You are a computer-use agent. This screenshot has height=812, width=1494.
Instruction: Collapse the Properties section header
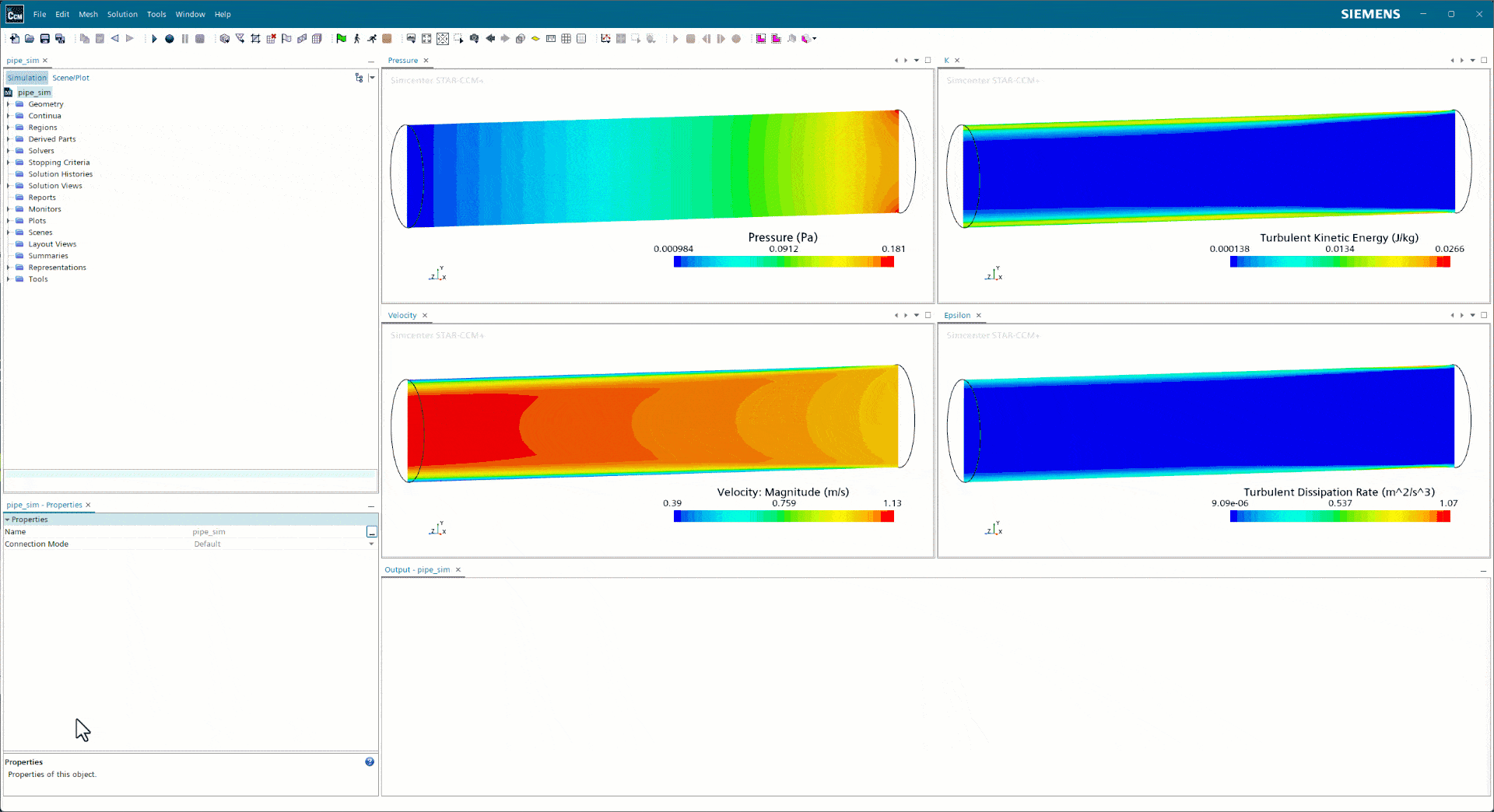30,519
